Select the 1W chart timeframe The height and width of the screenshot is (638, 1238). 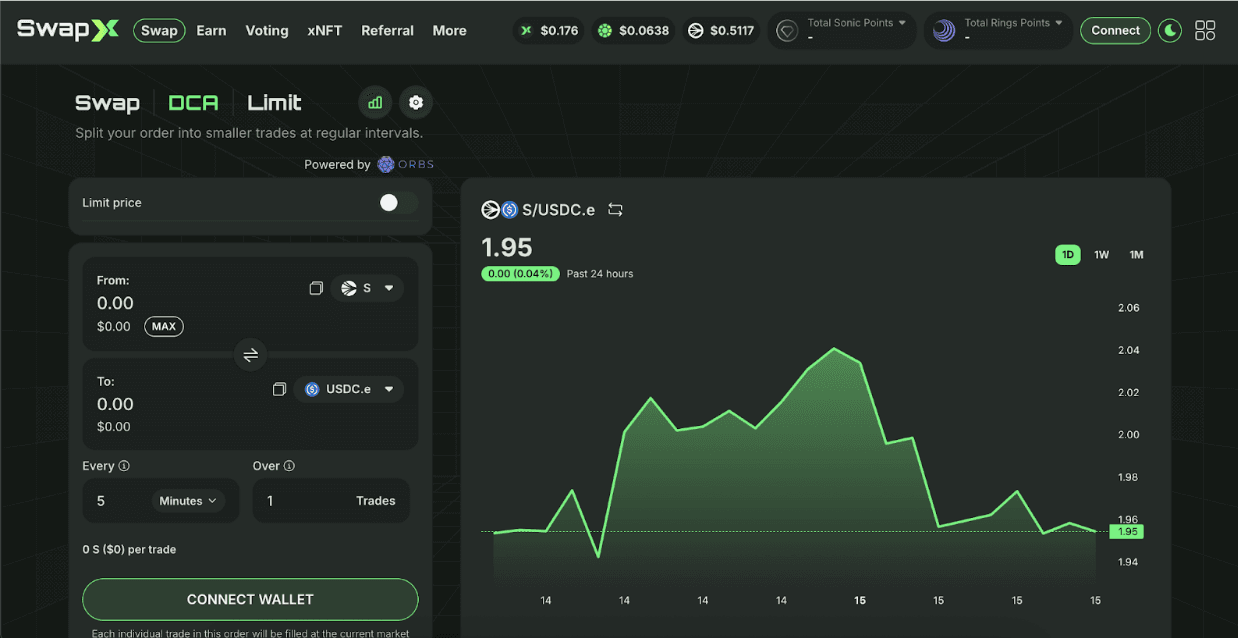(x=1101, y=255)
